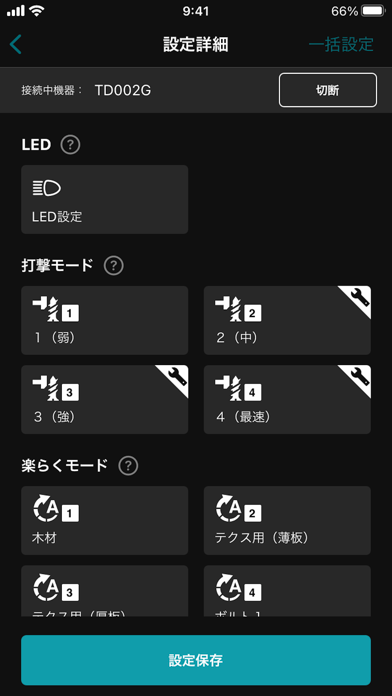Viewport: 392px width, 696px height.
Task: Open help icon next to LED
Action: [x=71, y=145]
